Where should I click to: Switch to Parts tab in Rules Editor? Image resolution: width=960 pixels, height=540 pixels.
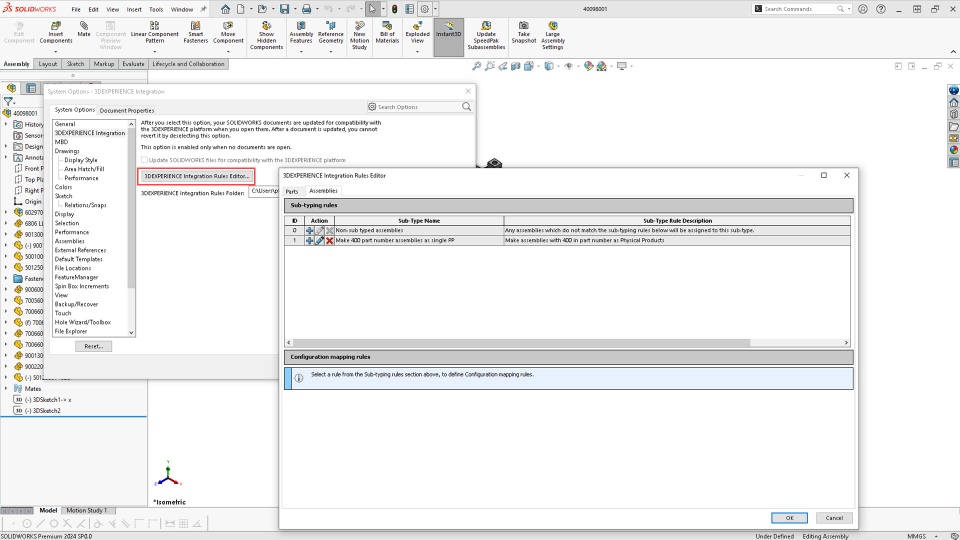point(291,191)
